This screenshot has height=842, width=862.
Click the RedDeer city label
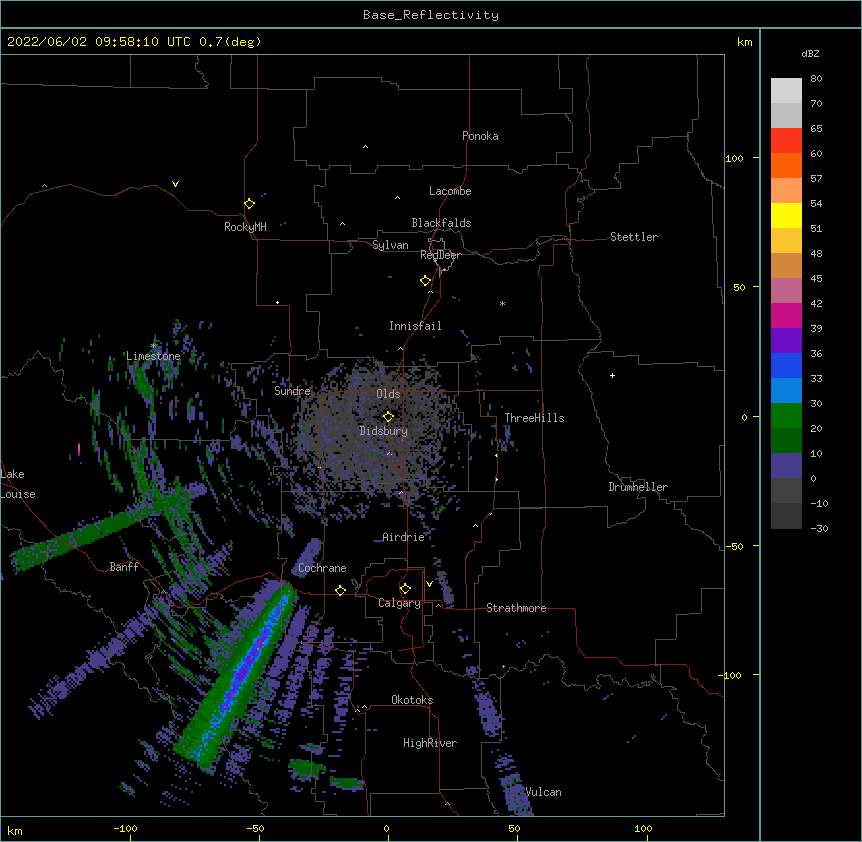pos(440,255)
